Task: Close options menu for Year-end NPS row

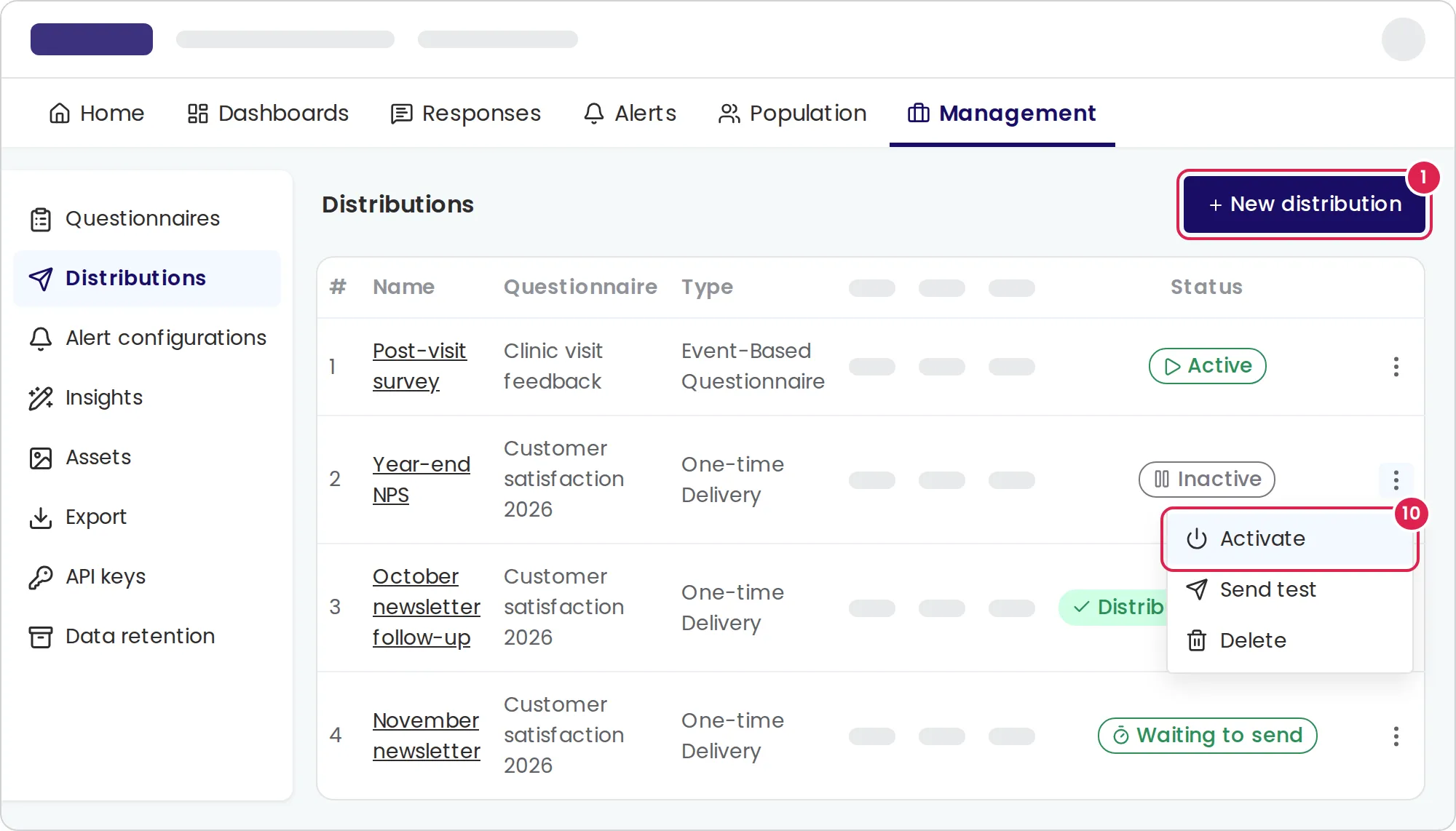Action: pos(1396,480)
